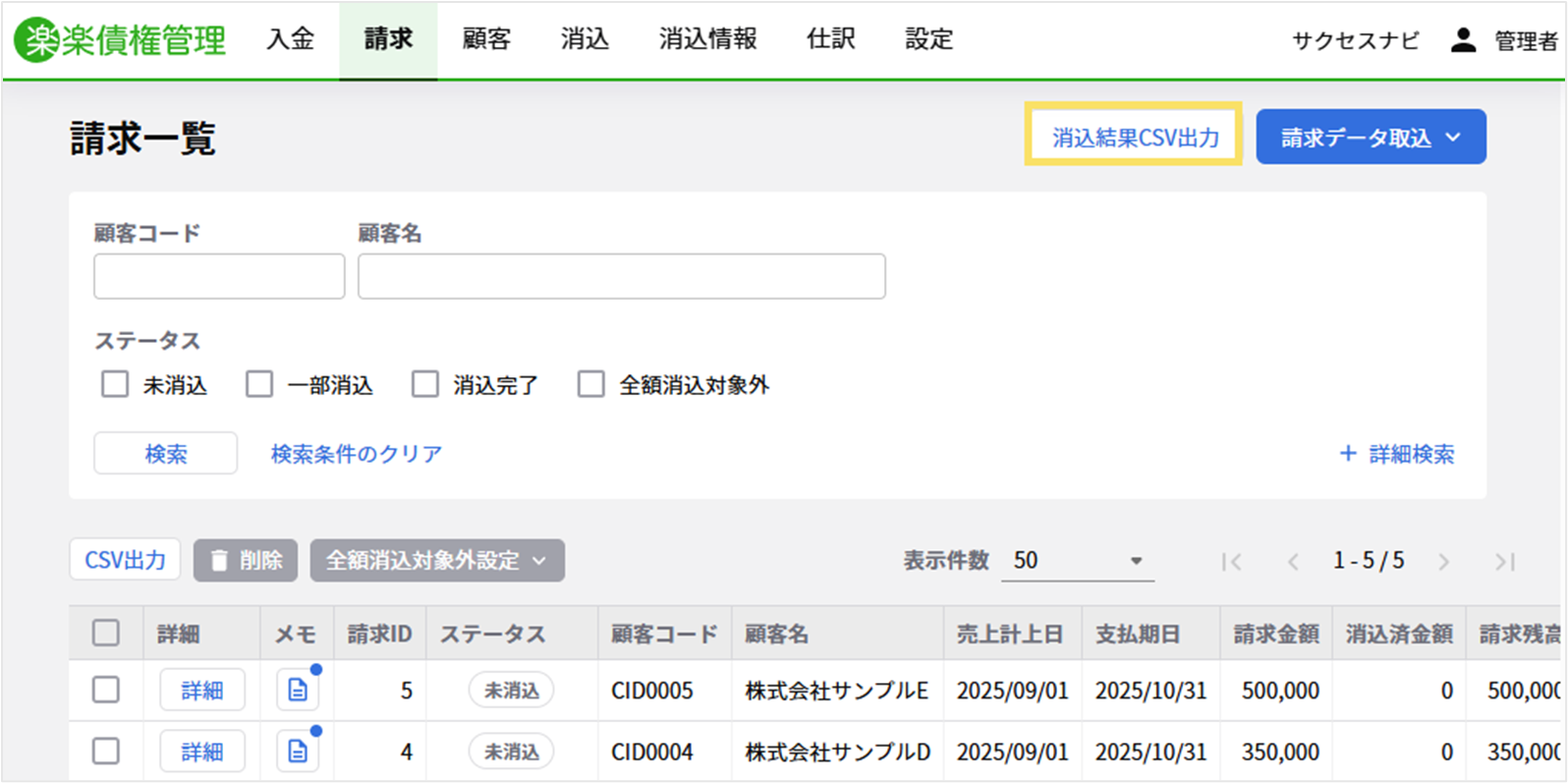The height and width of the screenshot is (783, 1568).
Task: Open the 消込情報 menu tab
Action: [707, 39]
